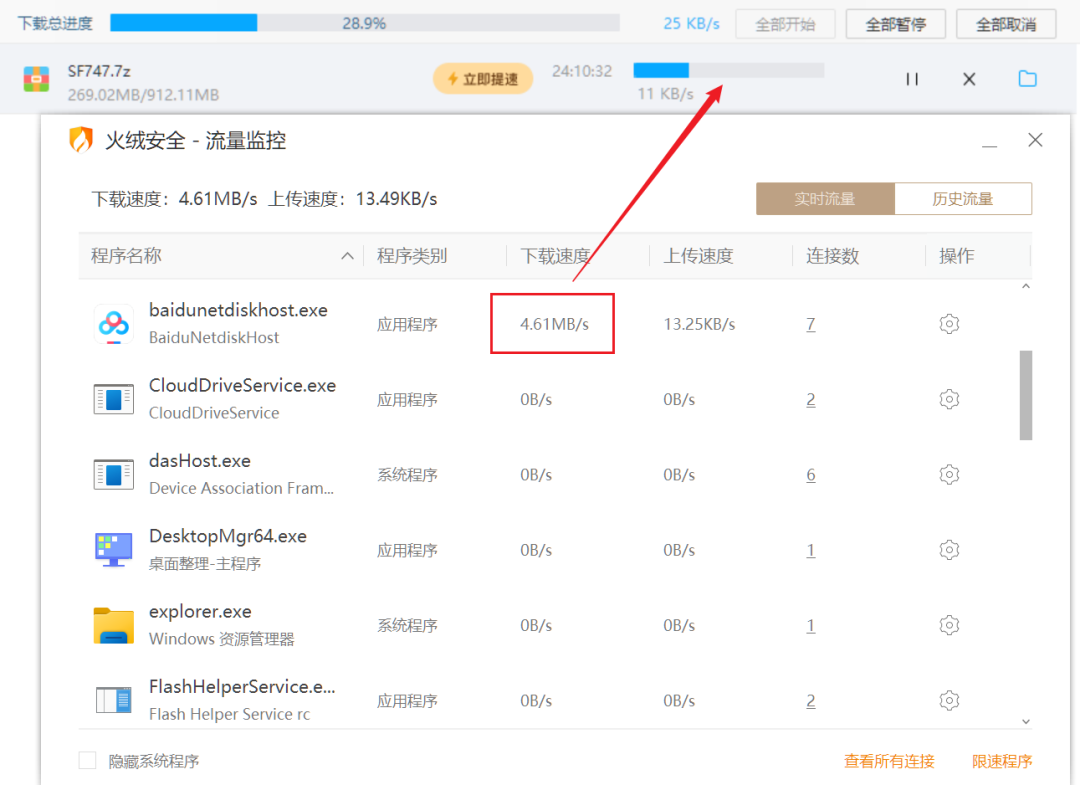This screenshot has height=785, width=1080.
Task: Open settings gear for CloudDriveService.exe
Action: (949, 400)
